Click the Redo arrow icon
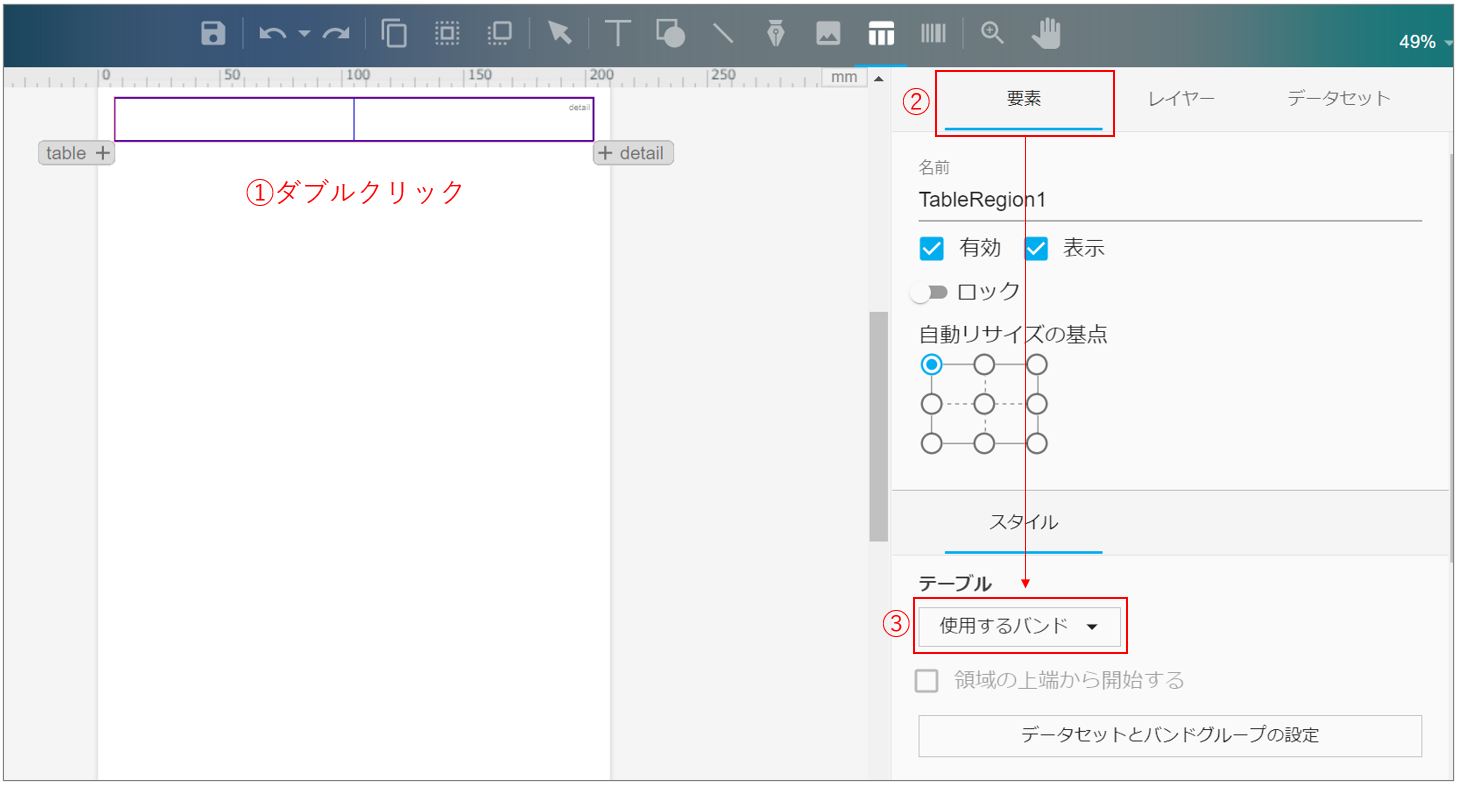This screenshot has height=787, width=1458. (336, 34)
